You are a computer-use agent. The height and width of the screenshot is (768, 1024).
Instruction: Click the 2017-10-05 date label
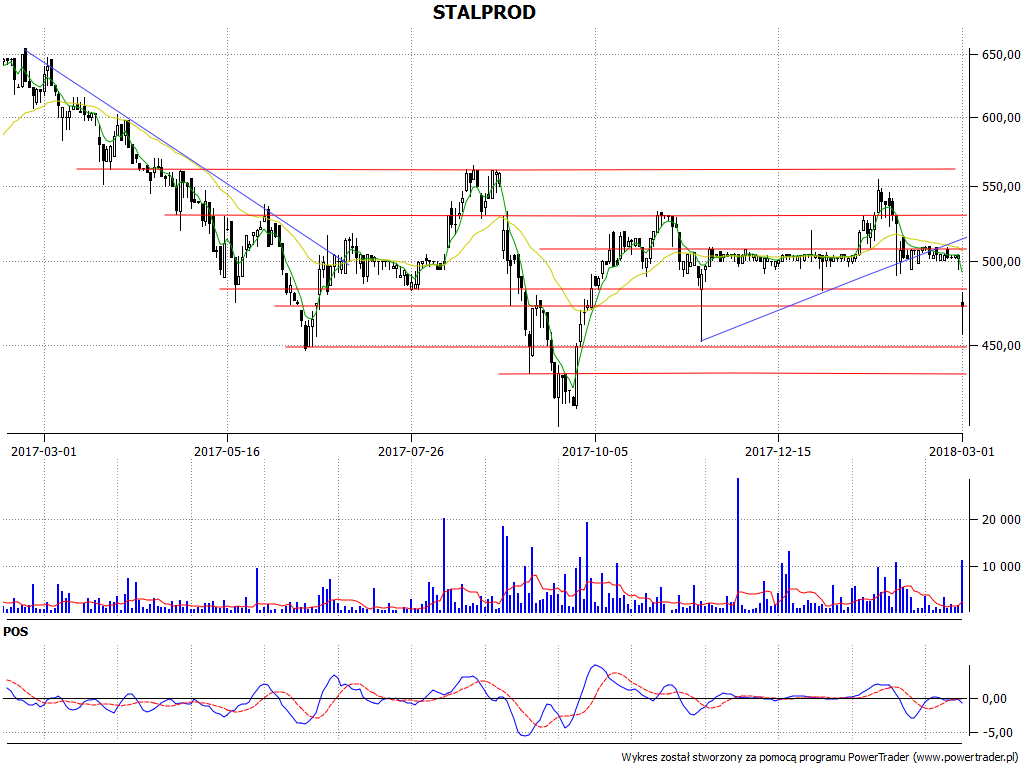coord(594,451)
